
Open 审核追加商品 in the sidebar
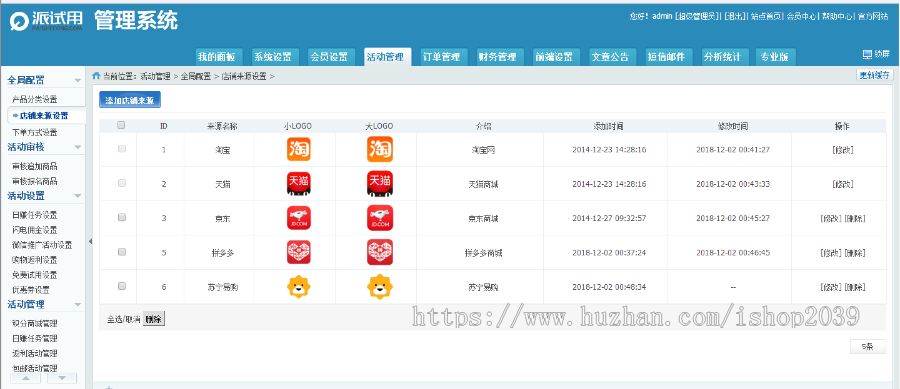35,166
